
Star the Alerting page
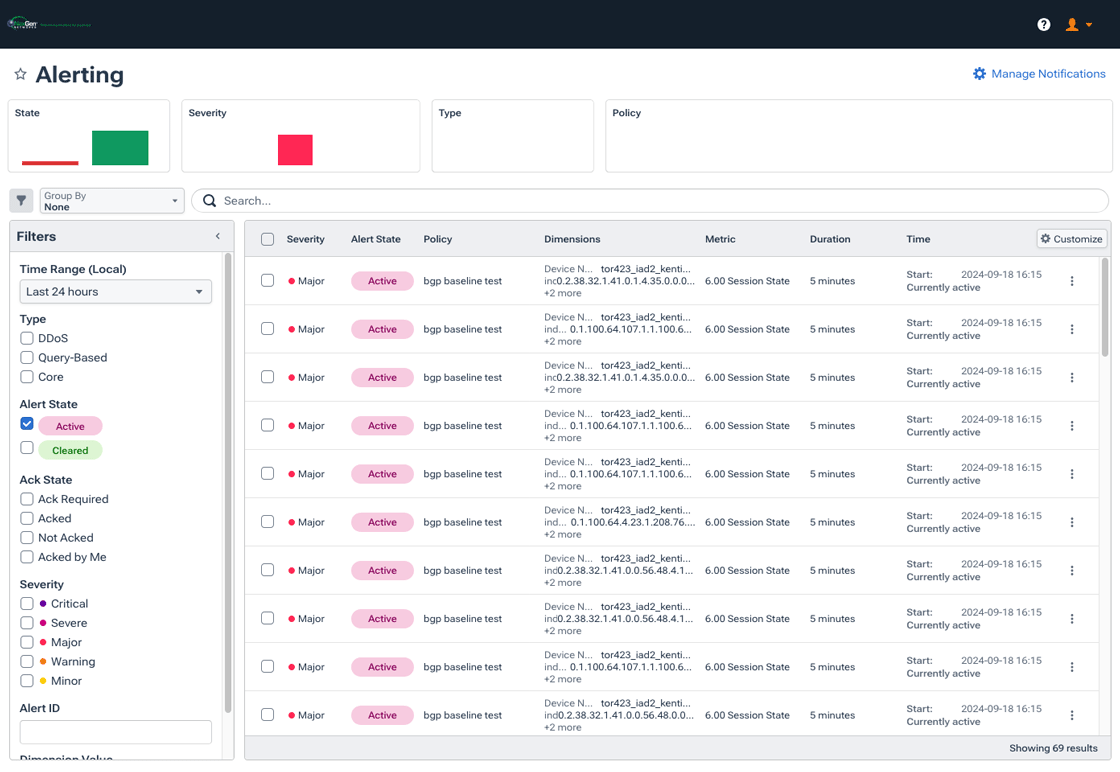(x=20, y=73)
